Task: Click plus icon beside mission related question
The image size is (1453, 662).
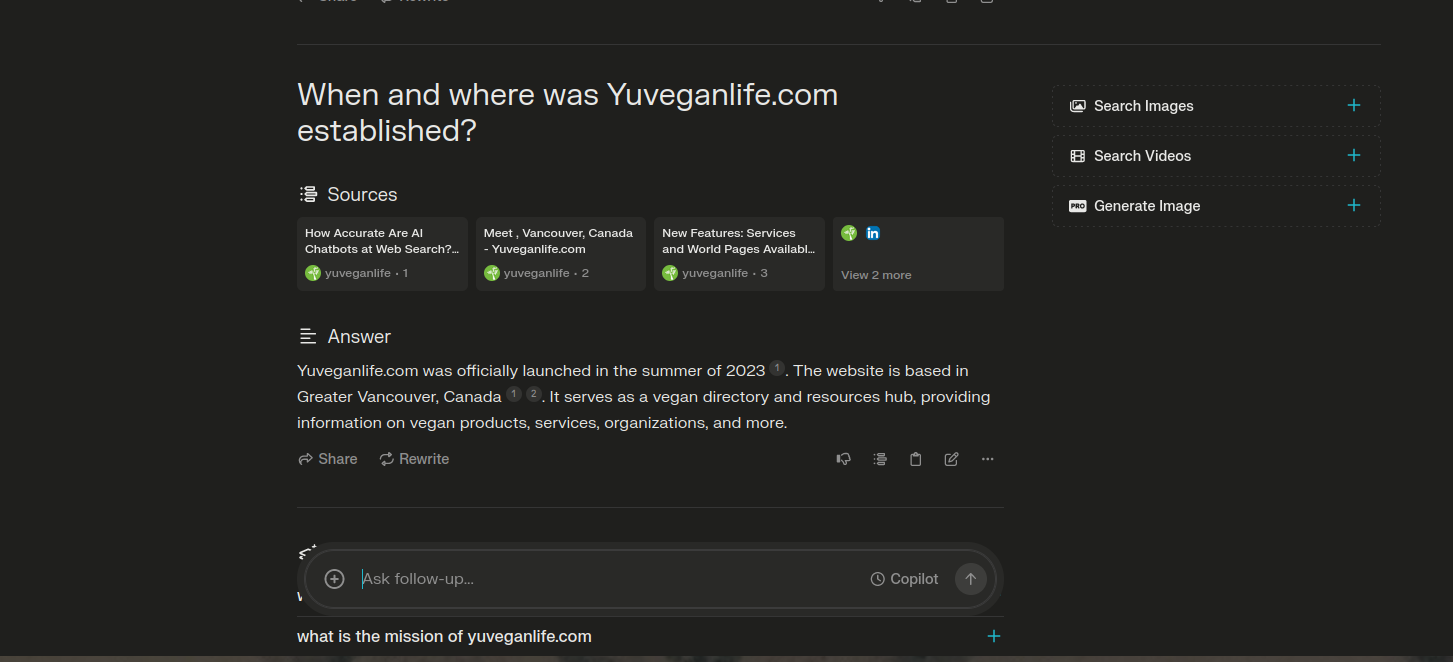Action: (994, 636)
